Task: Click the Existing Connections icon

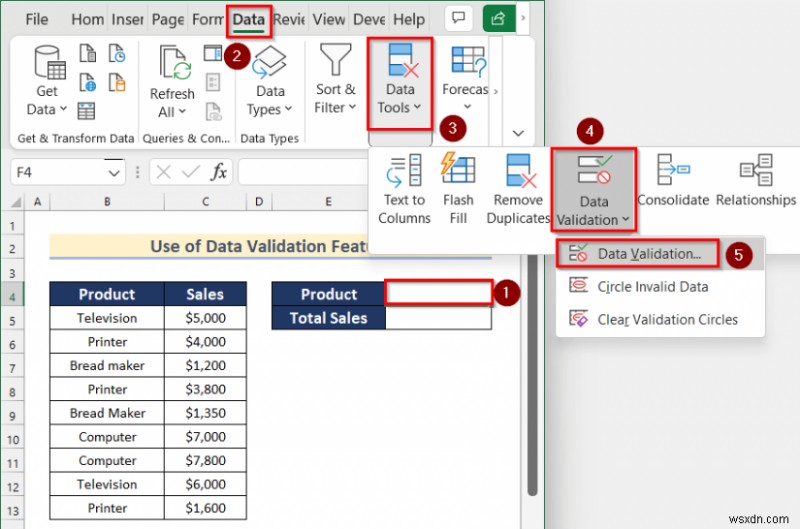Action: (117, 82)
